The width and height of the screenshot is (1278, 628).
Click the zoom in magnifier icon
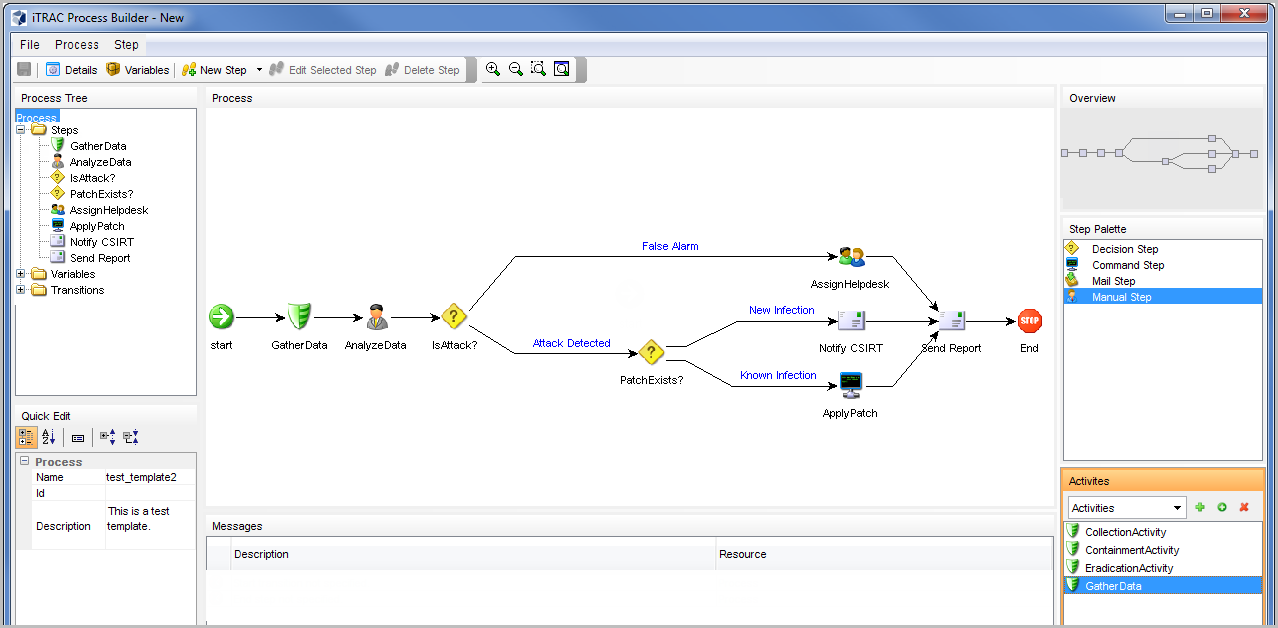pos(493,69)
